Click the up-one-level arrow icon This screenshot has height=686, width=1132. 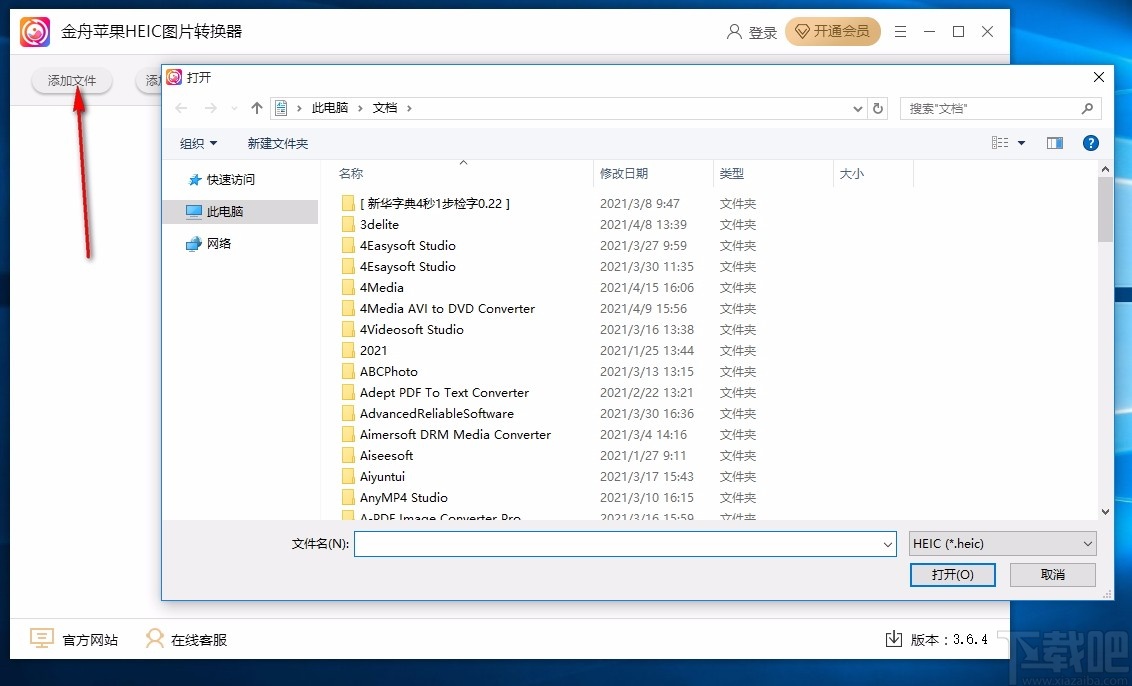coord(256,108)
